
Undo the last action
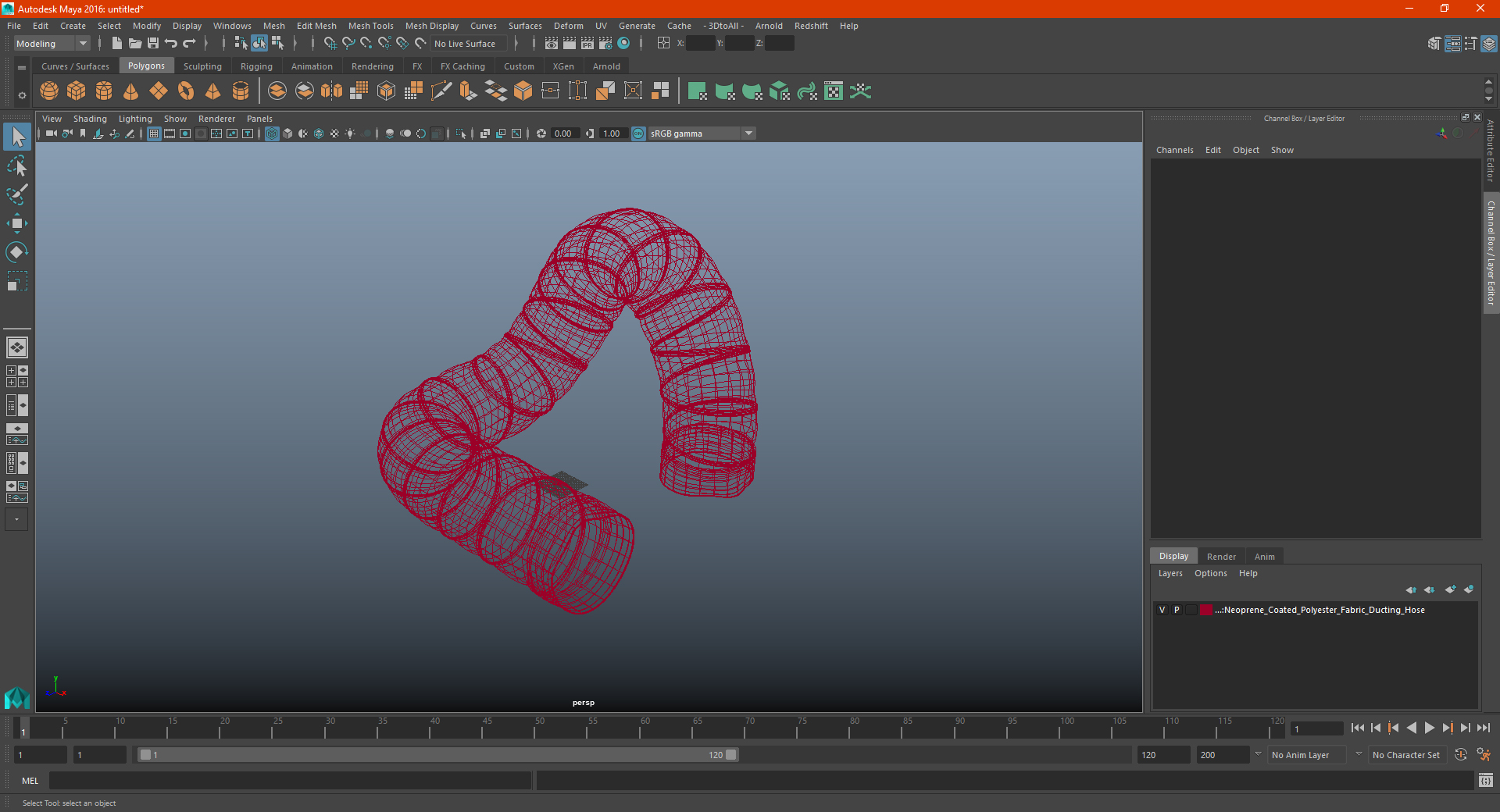pos(171,44)
